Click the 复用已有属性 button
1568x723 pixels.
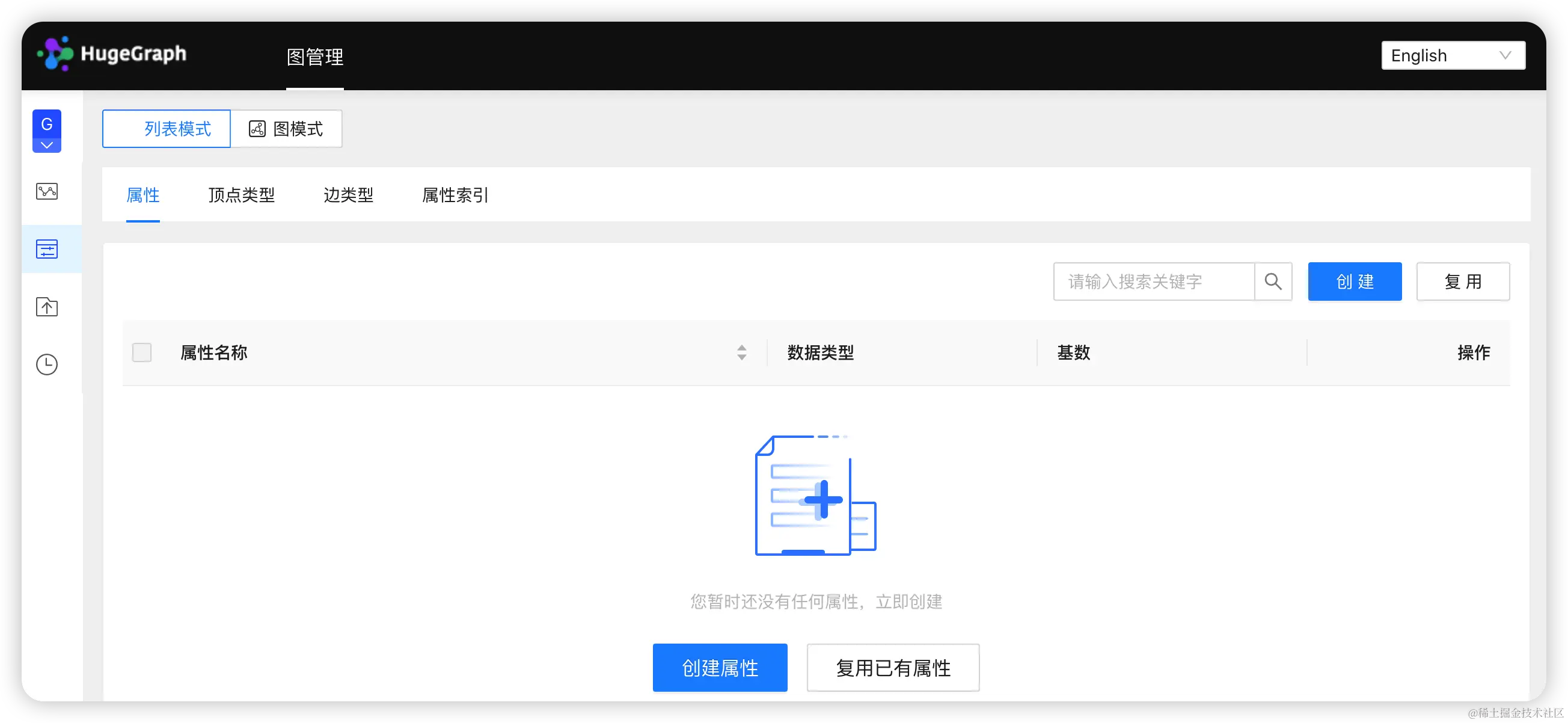(x=892, y=668)
